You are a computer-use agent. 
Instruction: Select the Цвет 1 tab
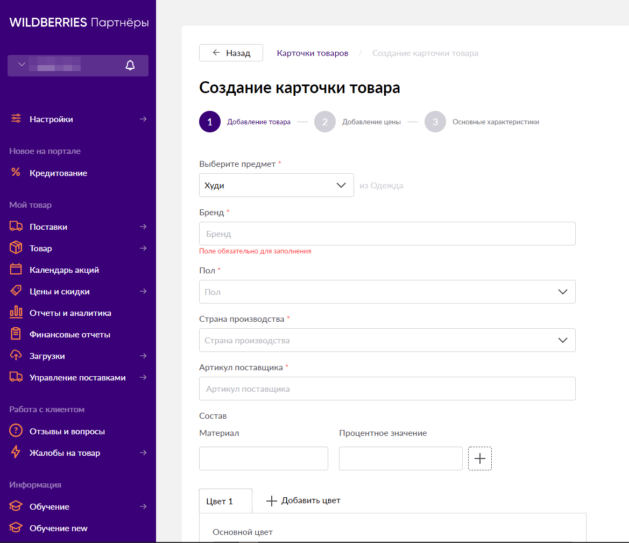click(226, 501)
